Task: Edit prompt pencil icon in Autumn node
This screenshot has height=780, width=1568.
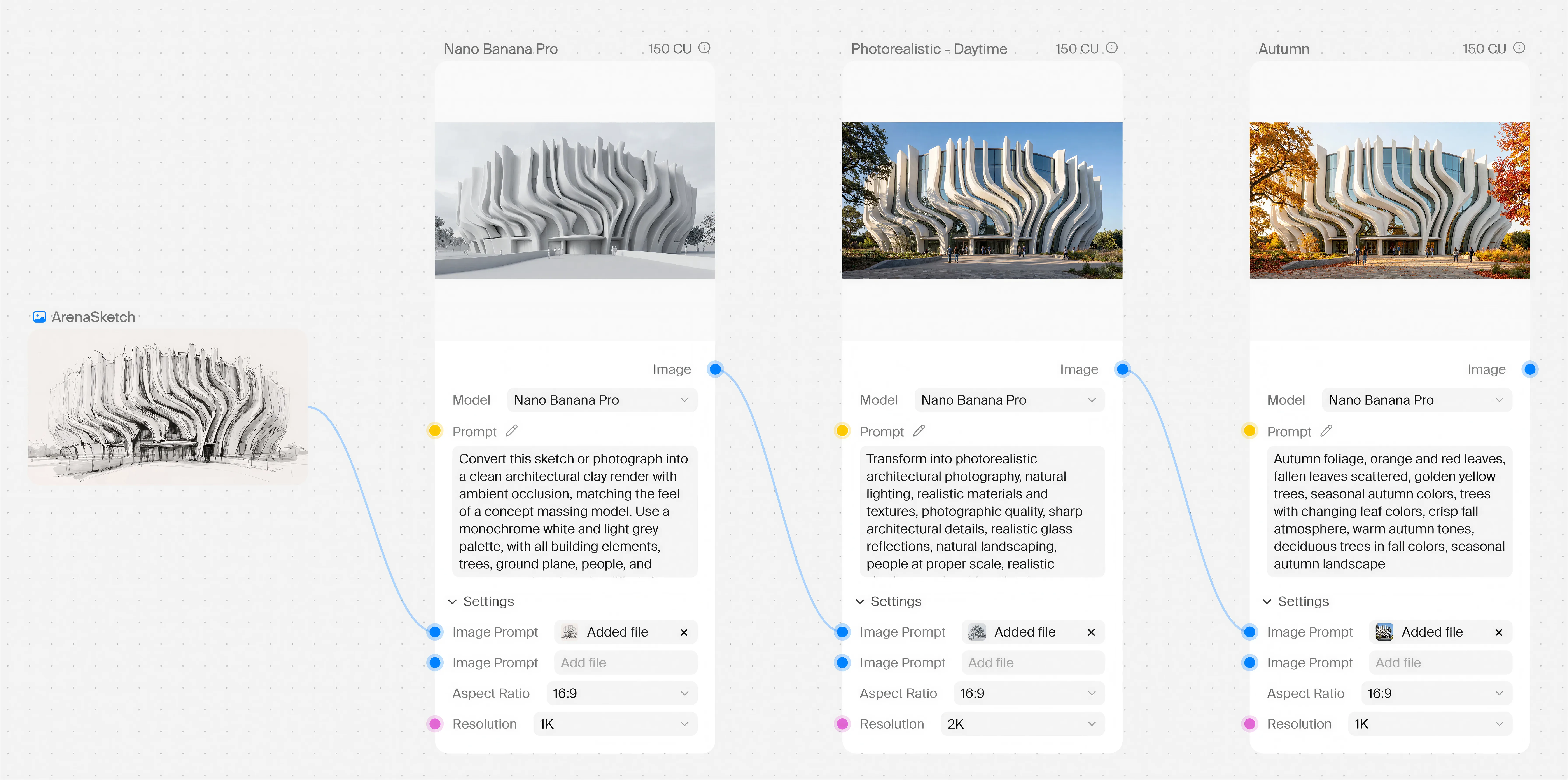Action: (x=1326, y=431)
